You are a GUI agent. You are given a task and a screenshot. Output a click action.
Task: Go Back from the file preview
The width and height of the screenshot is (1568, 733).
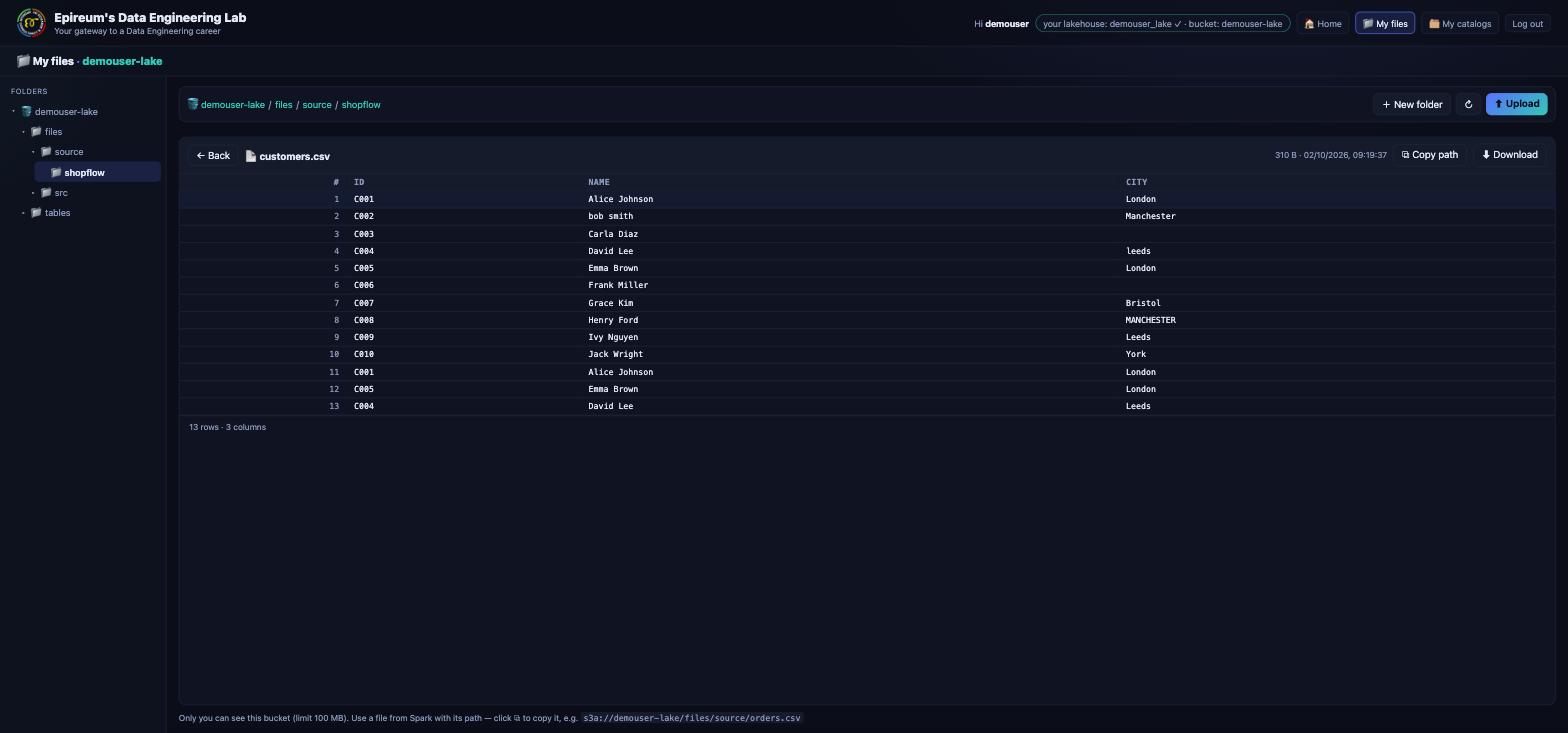click(x=213, y=156)
